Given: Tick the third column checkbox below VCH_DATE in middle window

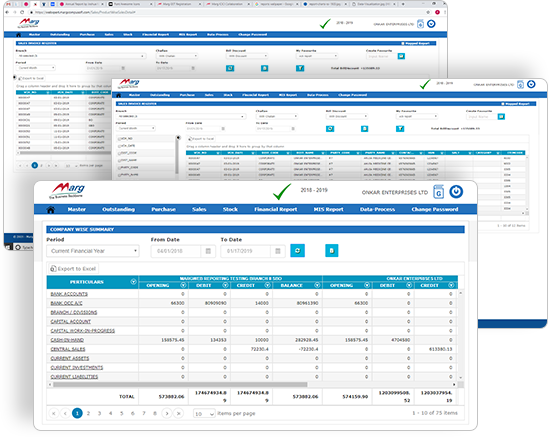Looking at the screenshot, I should pyautogui.click(x=119, y=153).
